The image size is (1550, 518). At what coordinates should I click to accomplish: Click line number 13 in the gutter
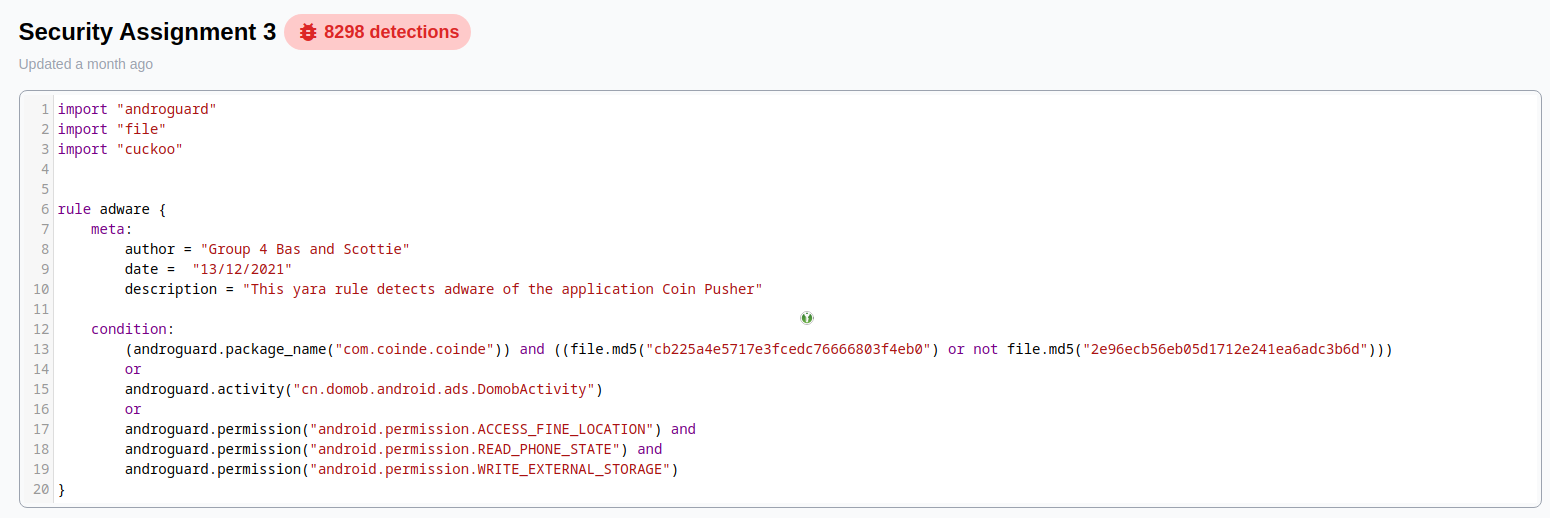(41, 349)
